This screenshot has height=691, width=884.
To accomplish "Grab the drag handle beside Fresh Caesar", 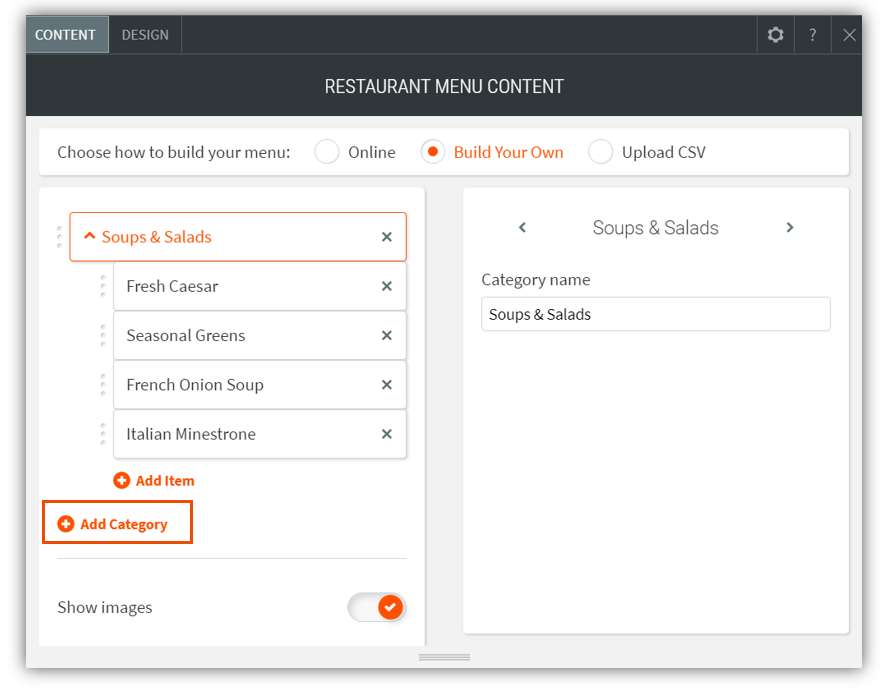I will (x=102, y=286).
